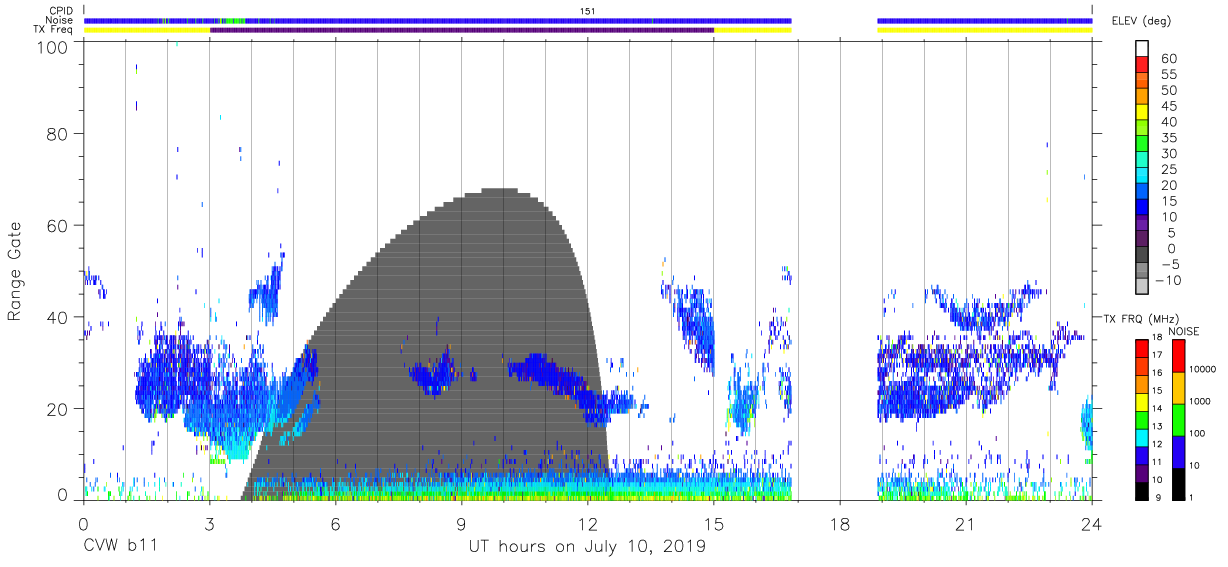Screen dimensions: 1228x567
Task: Click the purple segment of TX Freq strip
Action: coord(462,30)
